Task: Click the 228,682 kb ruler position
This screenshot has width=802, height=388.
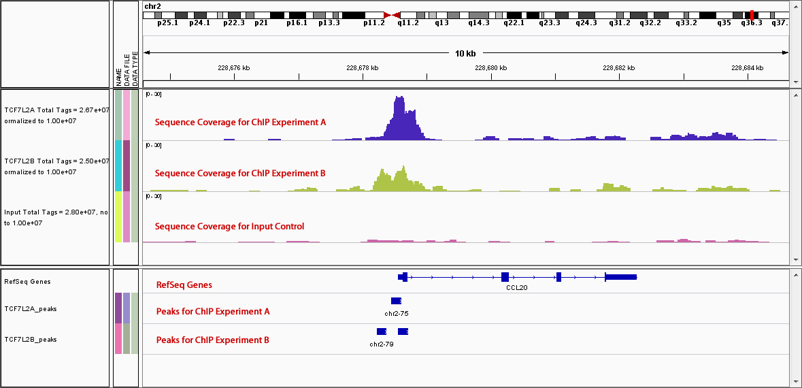Action: coord(619,67)
